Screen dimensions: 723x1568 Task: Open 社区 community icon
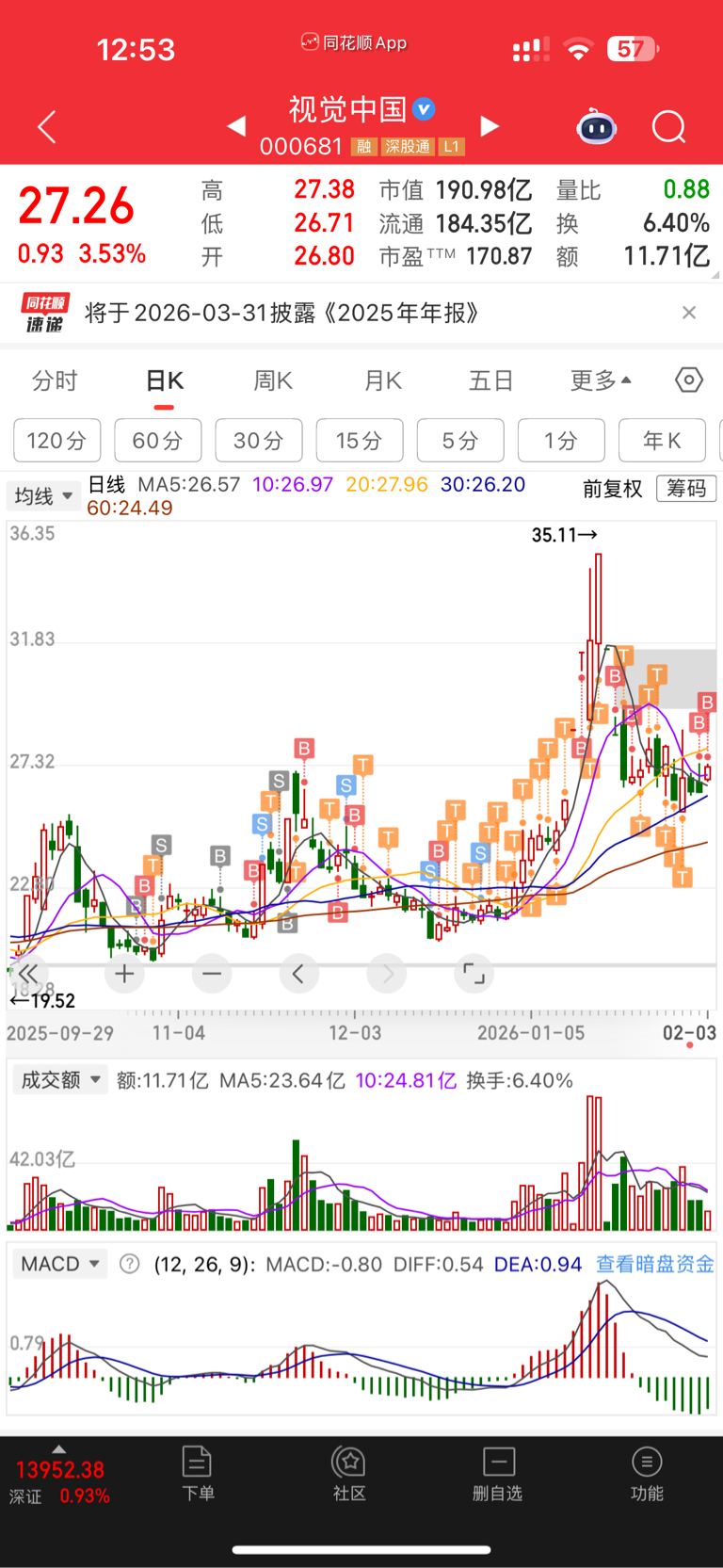coord(349,1474)
